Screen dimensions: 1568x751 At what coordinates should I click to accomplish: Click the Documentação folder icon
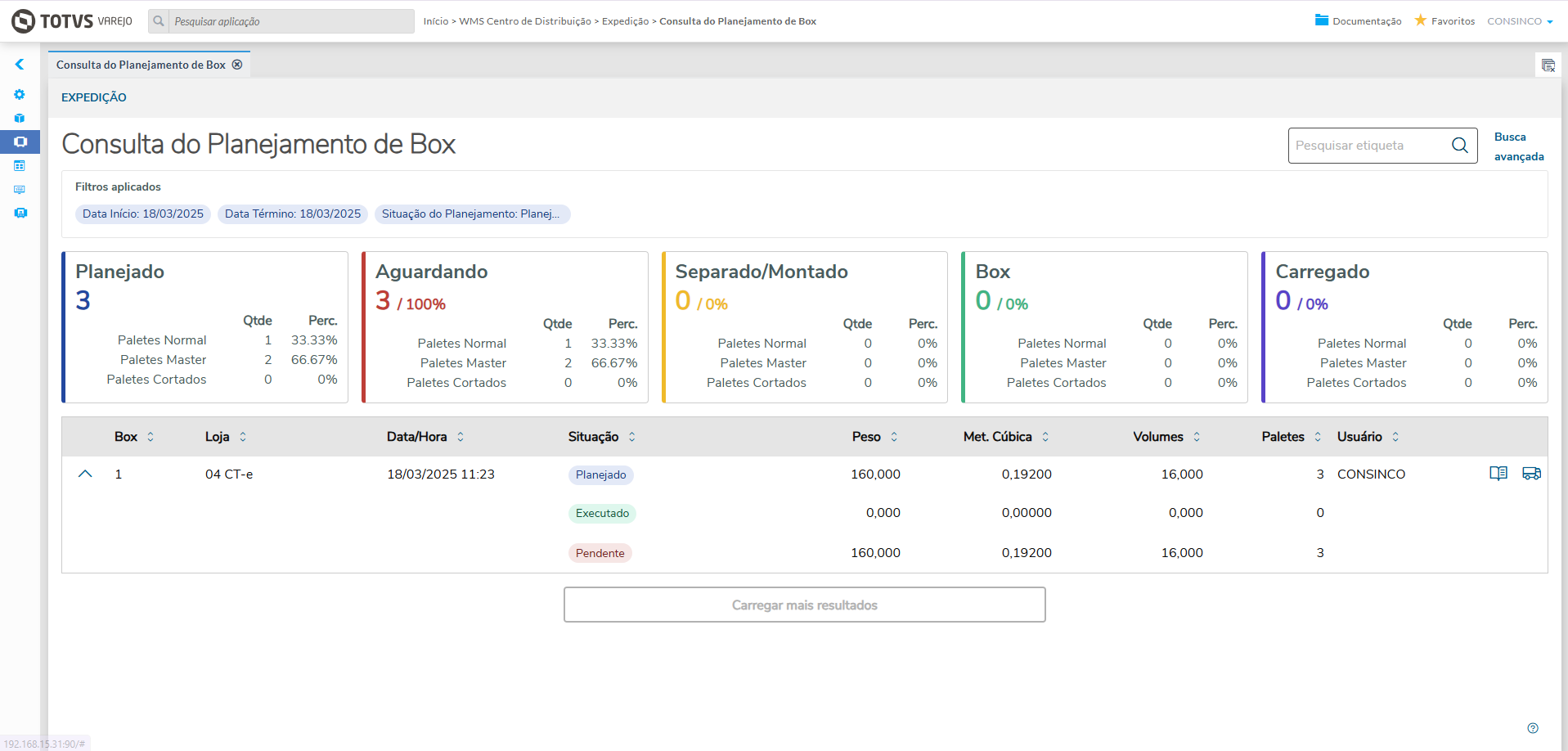1322,20
